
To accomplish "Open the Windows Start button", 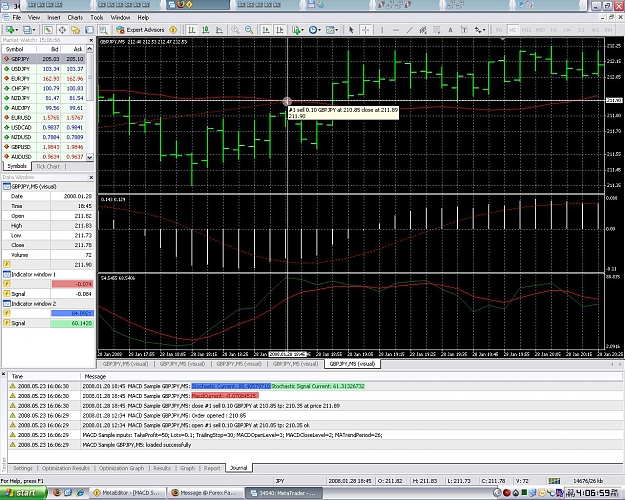I will pos(23,493).
